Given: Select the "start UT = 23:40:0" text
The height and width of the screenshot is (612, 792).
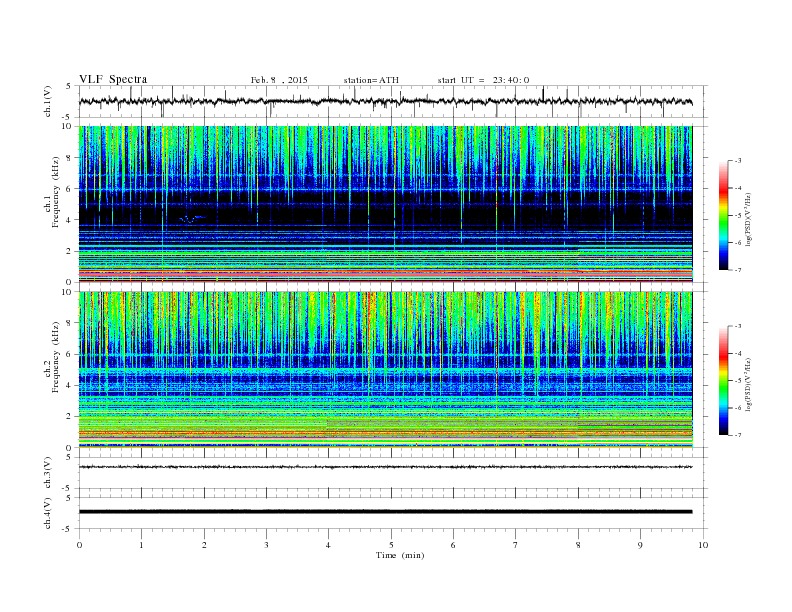Looking at the screenshot, I should click(x=483, y=80).
